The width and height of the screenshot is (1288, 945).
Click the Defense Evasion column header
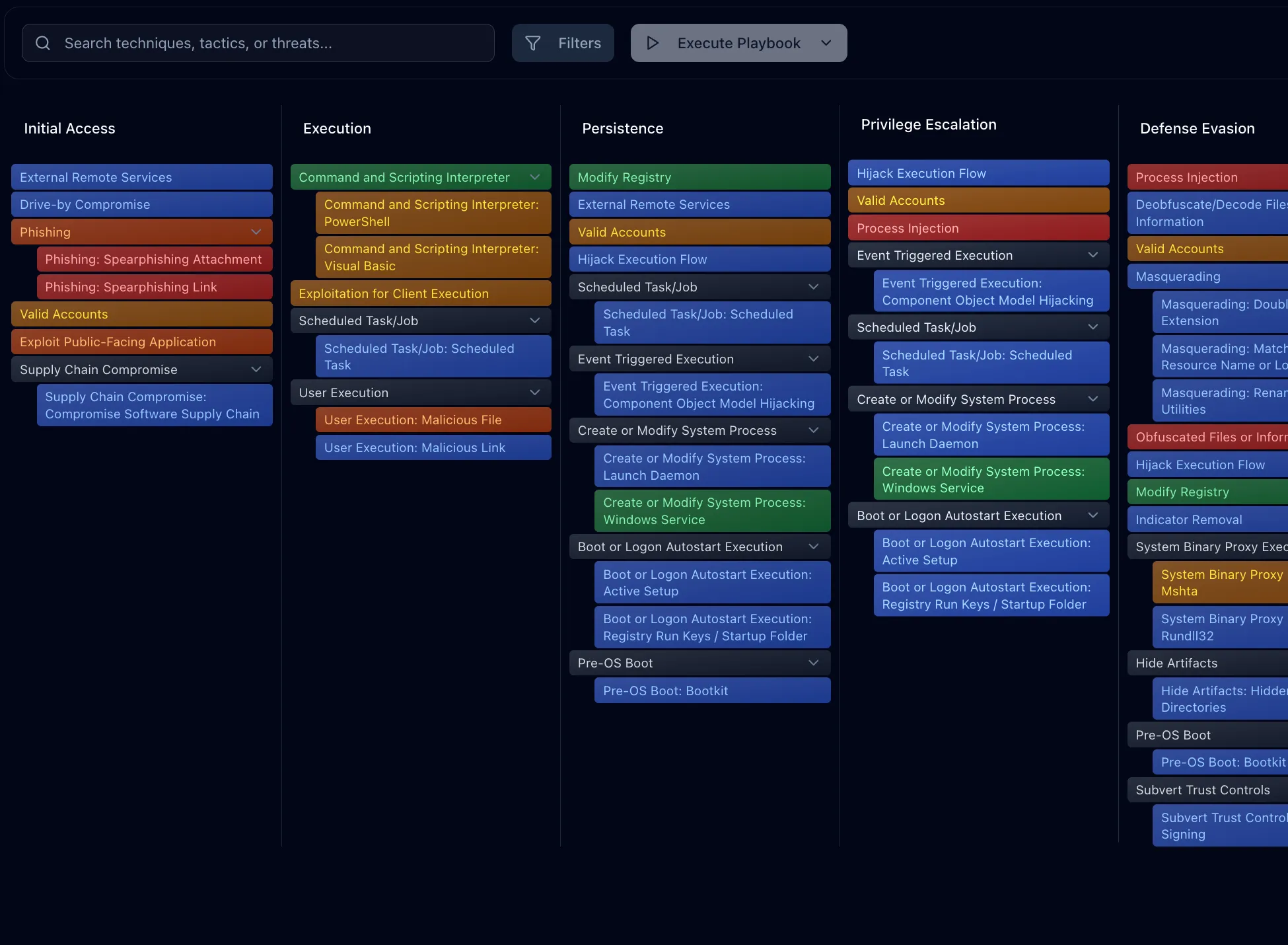point(1197,128)
